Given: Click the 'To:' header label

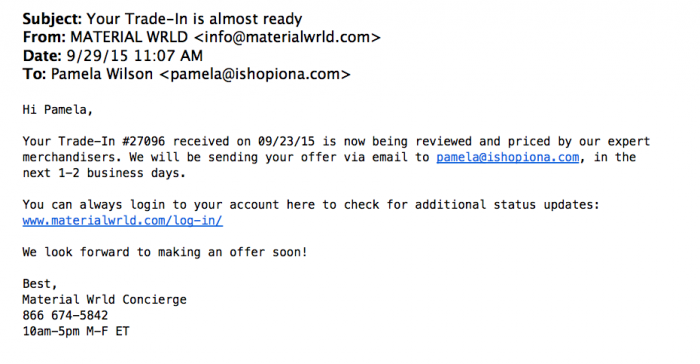Looking at the screenshot, I should pos(34,74).
